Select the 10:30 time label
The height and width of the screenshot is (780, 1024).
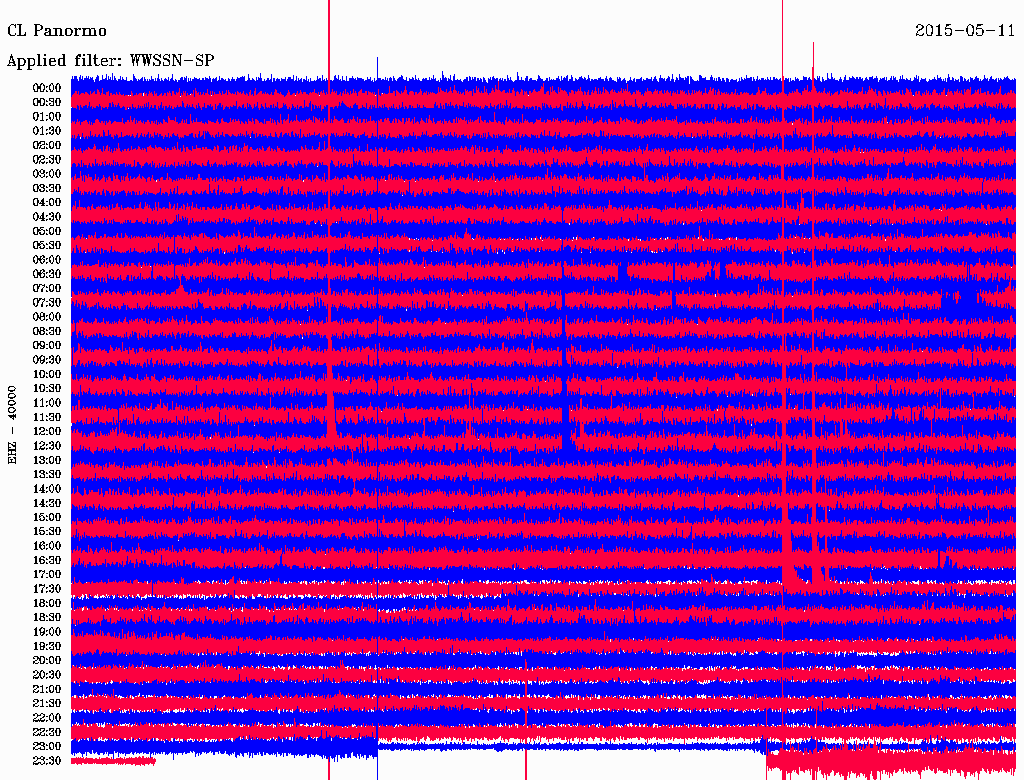point(47,388)
